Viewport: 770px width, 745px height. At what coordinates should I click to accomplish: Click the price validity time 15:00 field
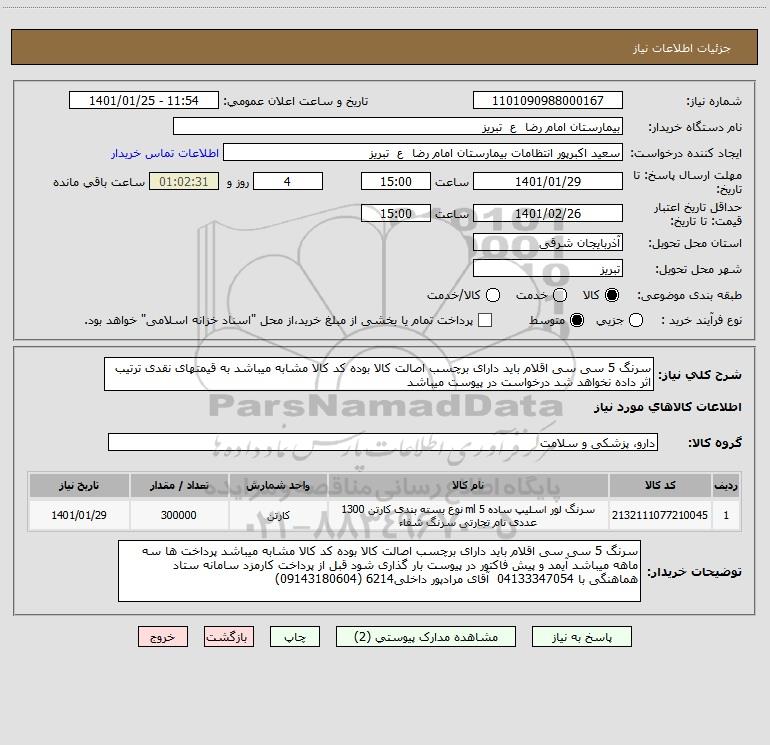pyautogui.click(x=396, y=213)
